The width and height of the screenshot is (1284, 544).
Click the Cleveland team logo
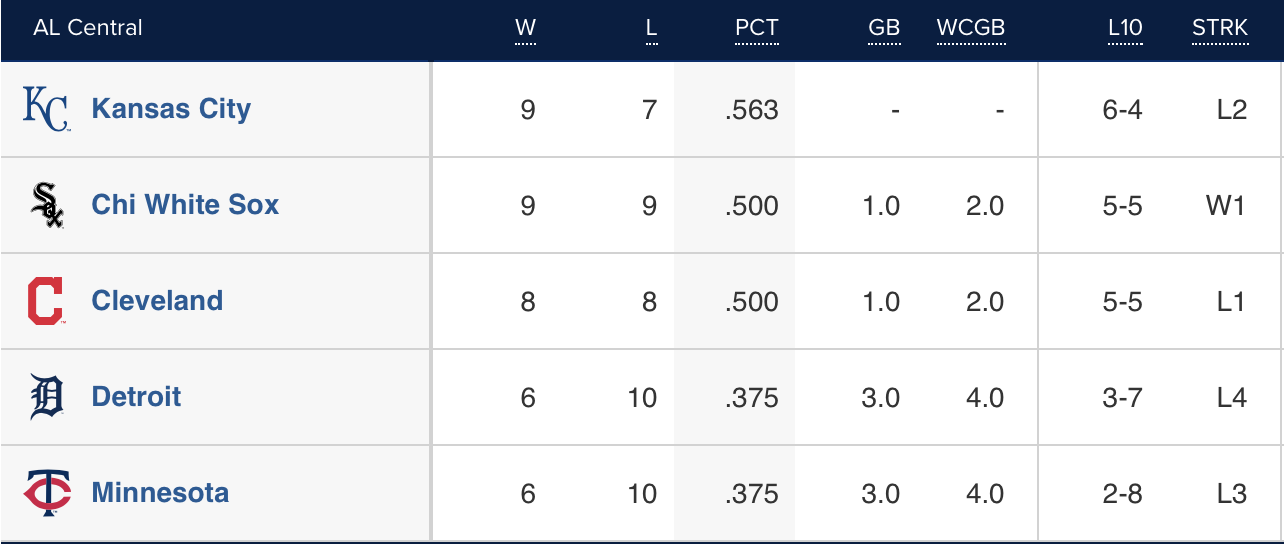(x=46, y=301)
